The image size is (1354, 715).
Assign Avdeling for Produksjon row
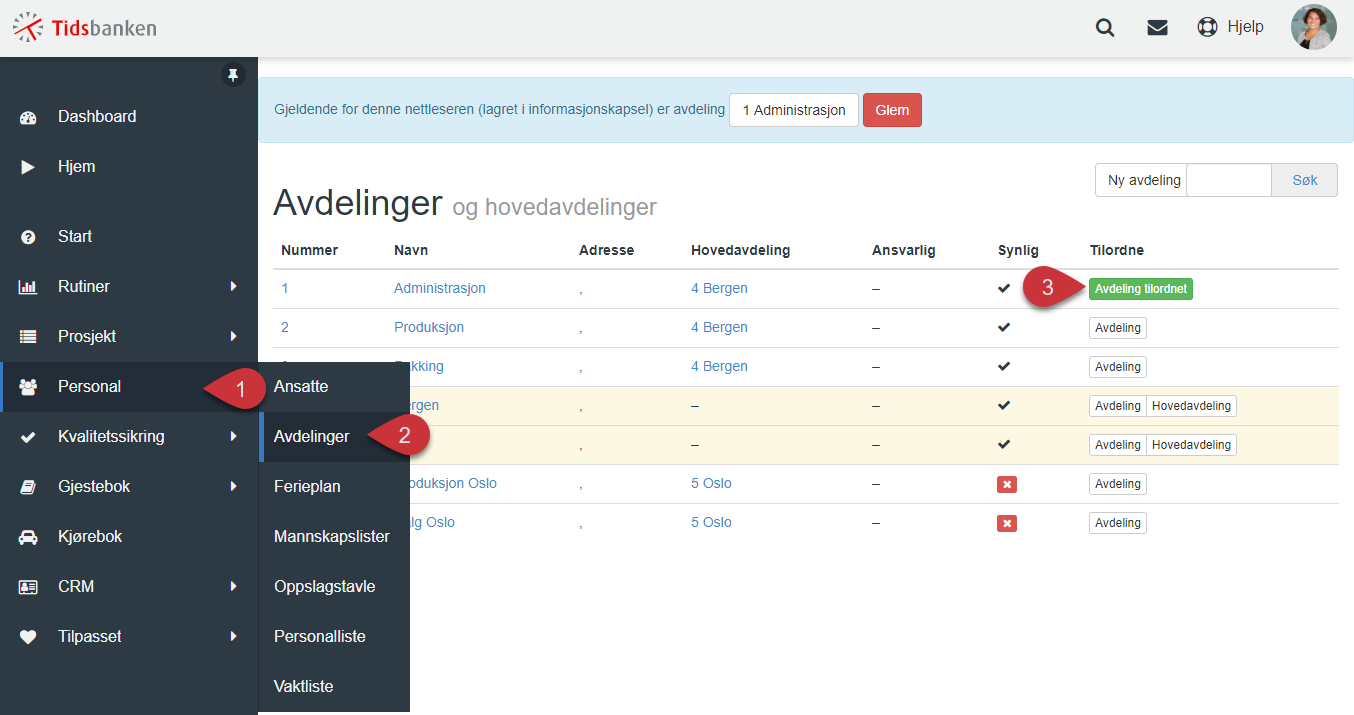[x=1118, y=328]
